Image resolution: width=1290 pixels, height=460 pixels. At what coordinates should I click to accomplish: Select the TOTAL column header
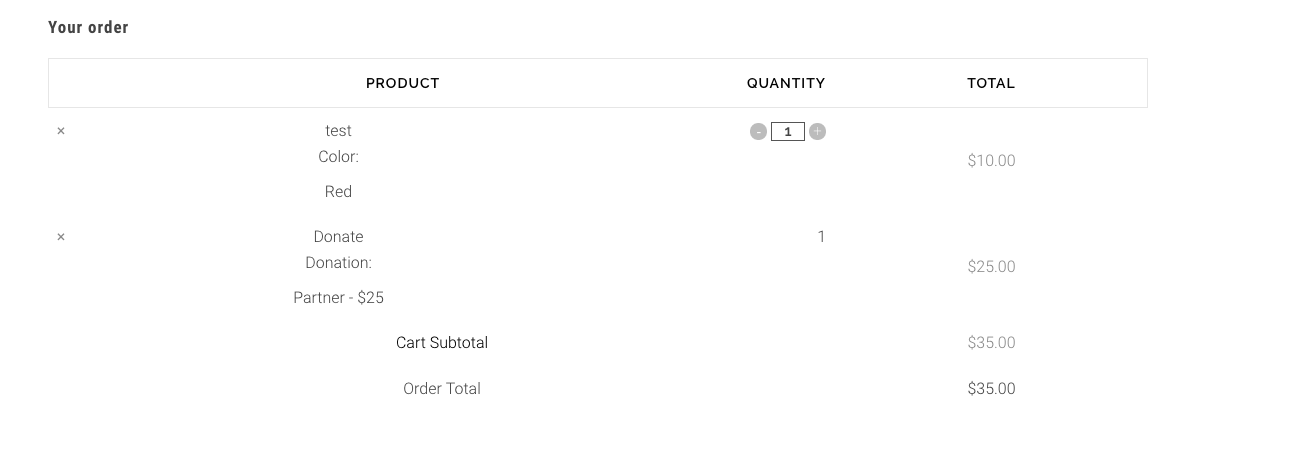coord(991,83)
